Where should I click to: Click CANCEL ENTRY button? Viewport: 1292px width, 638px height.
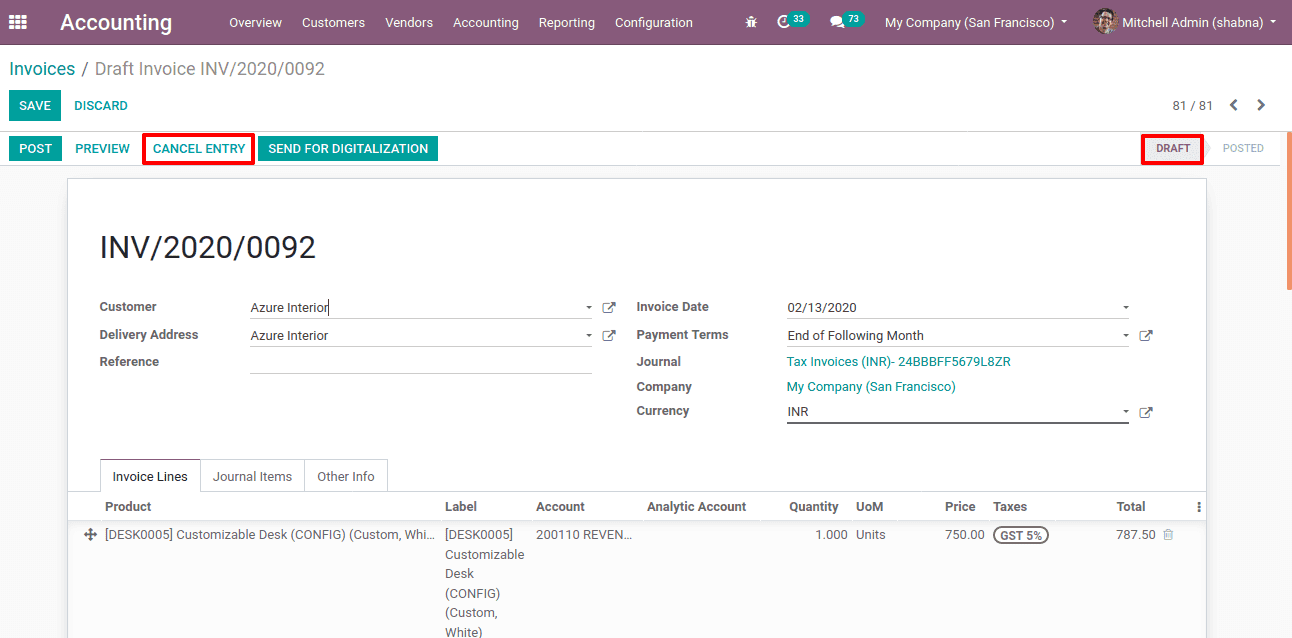pyautogui.click(x=199, y=148)
